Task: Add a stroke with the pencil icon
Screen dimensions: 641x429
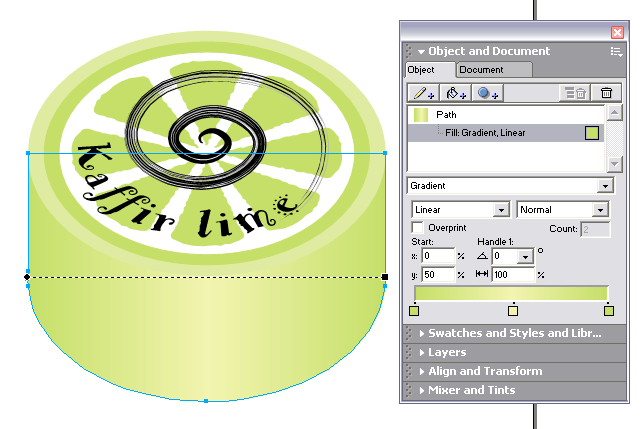Action: [424, 93]
